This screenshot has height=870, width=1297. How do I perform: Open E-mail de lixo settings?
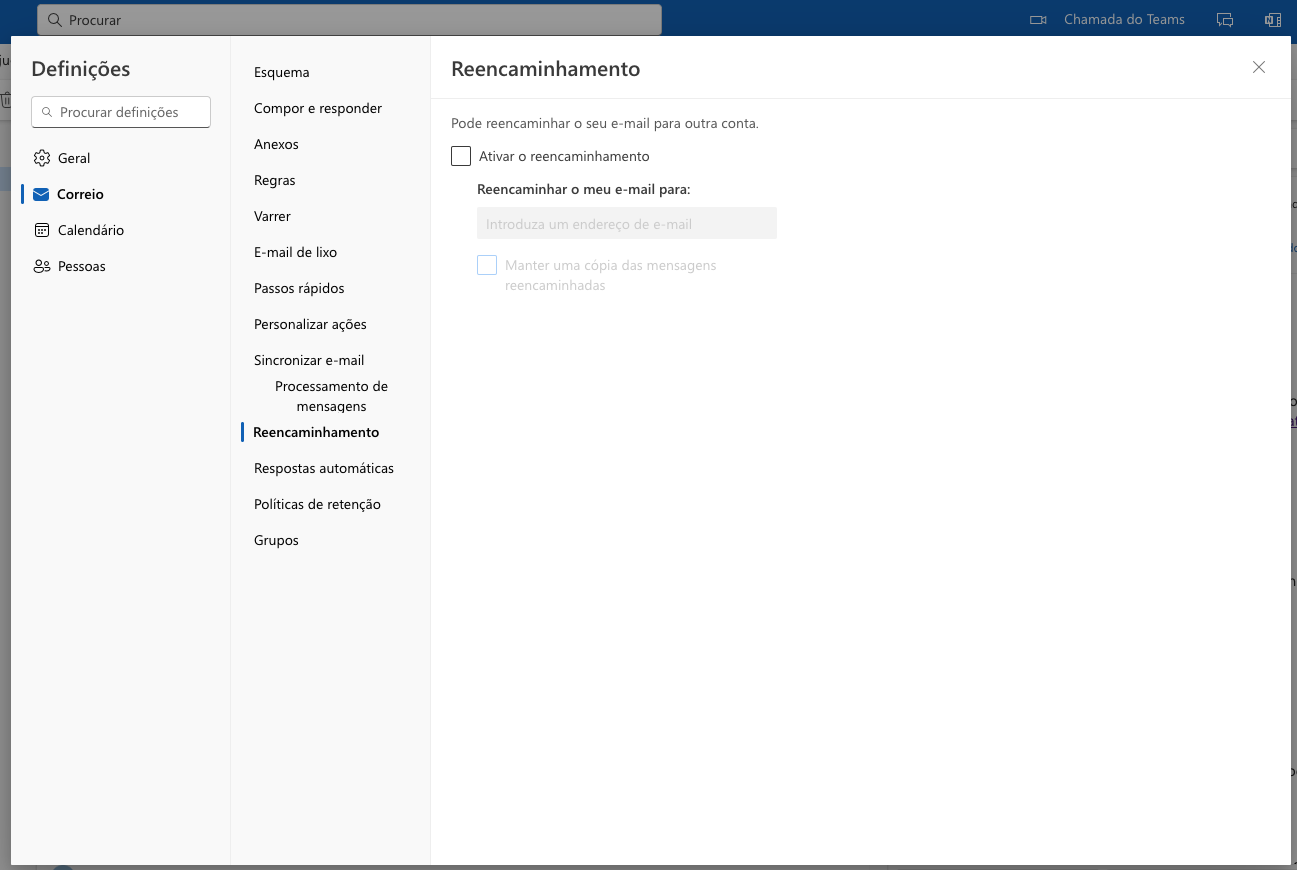(295, 252)
